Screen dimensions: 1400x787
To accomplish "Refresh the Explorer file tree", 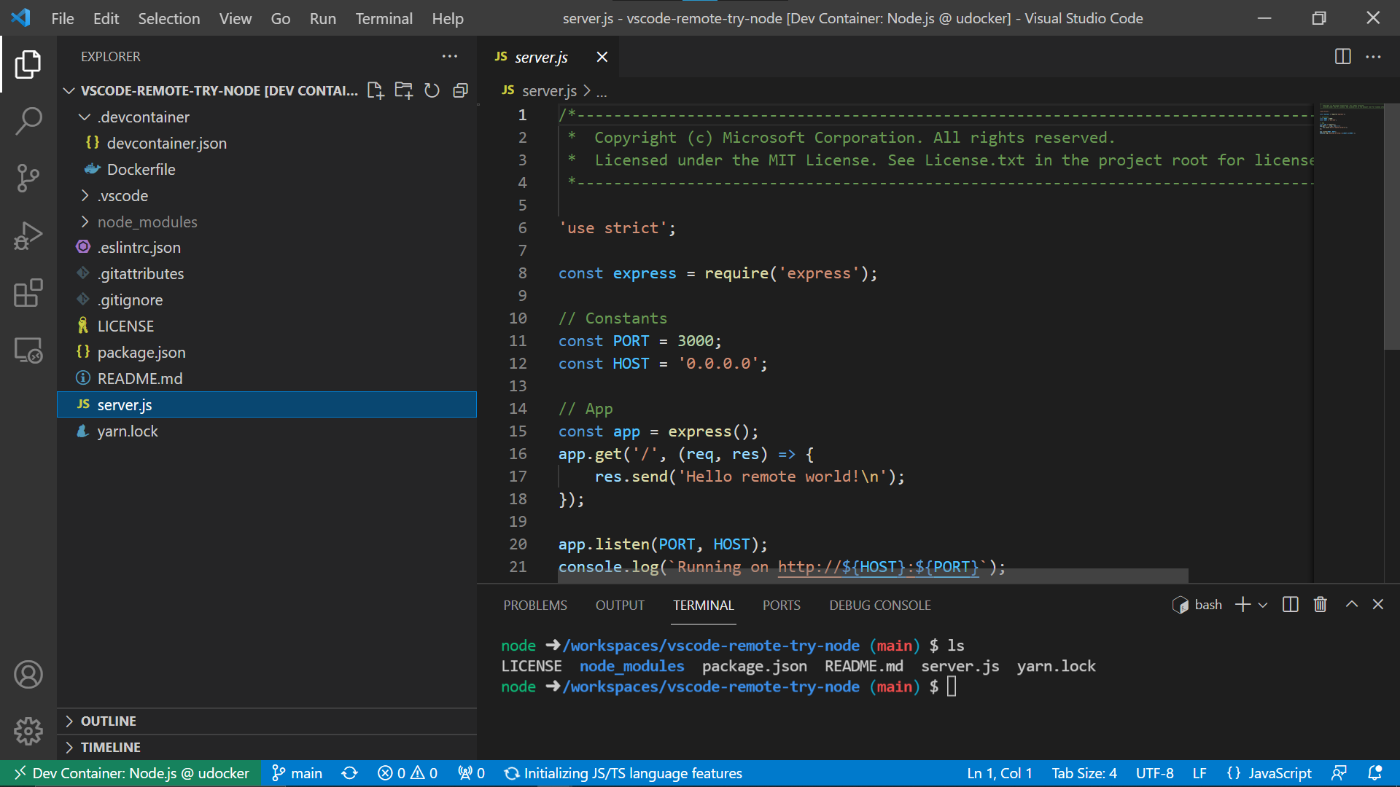I will click(x=432, y=90).
